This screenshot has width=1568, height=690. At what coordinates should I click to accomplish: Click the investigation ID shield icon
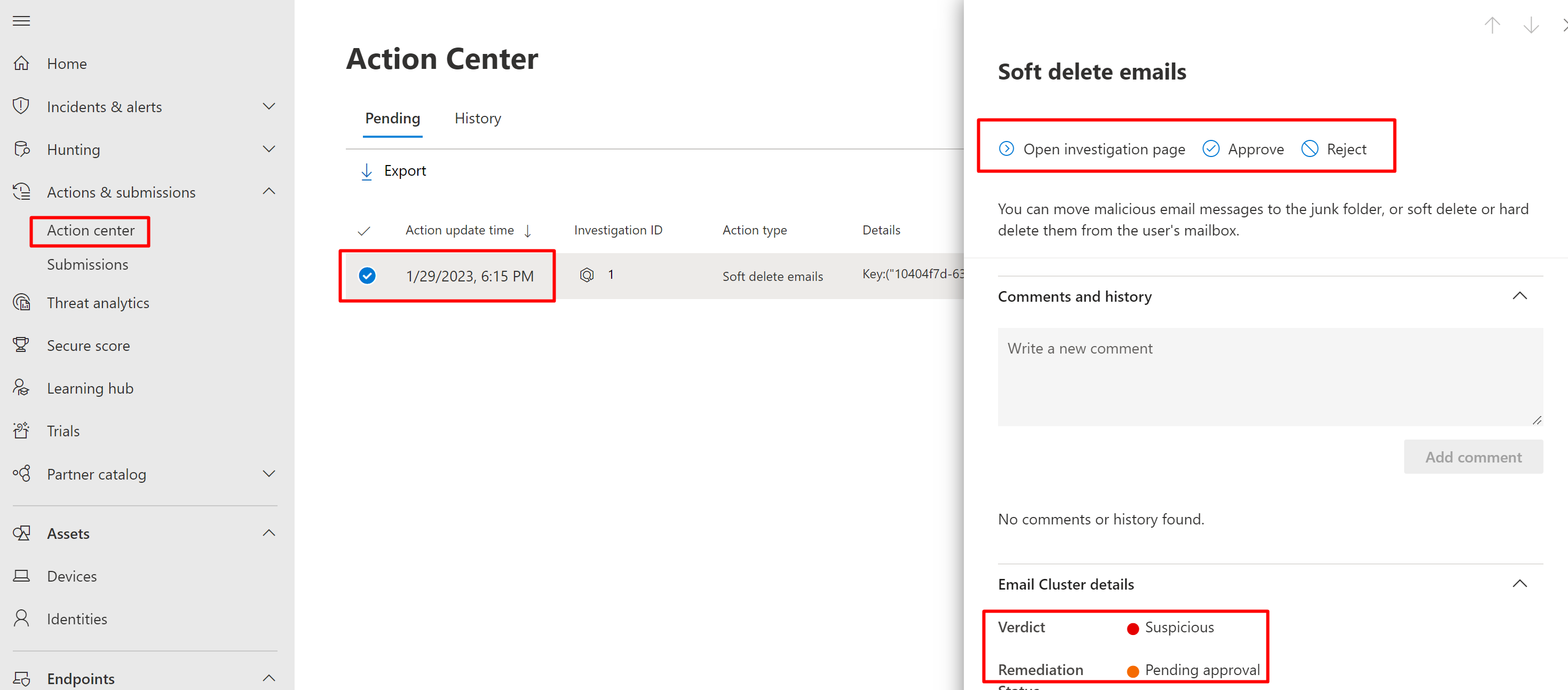[x=586, y=275]
